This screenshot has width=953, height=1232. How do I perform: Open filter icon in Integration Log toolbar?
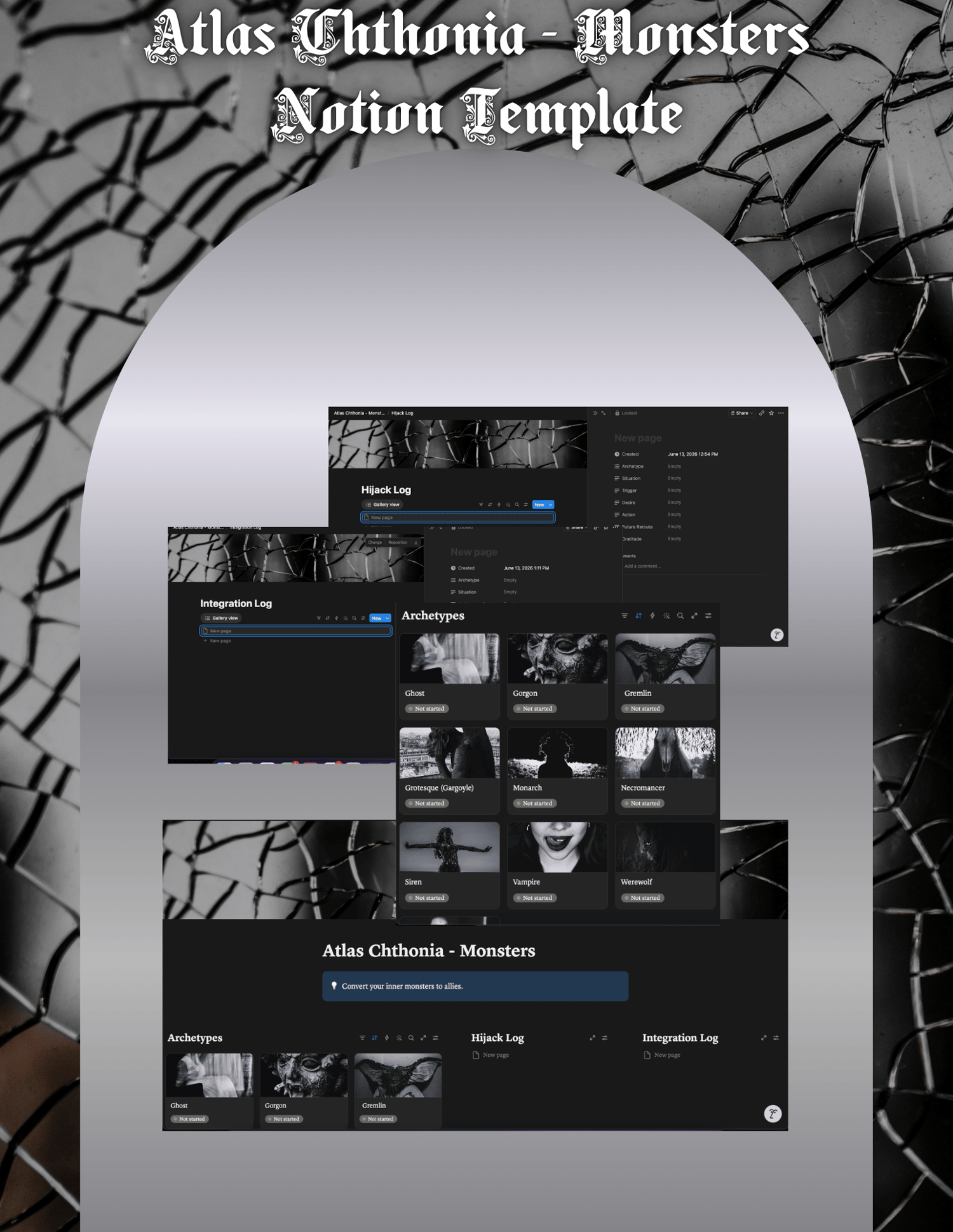(x=319, y=618)
